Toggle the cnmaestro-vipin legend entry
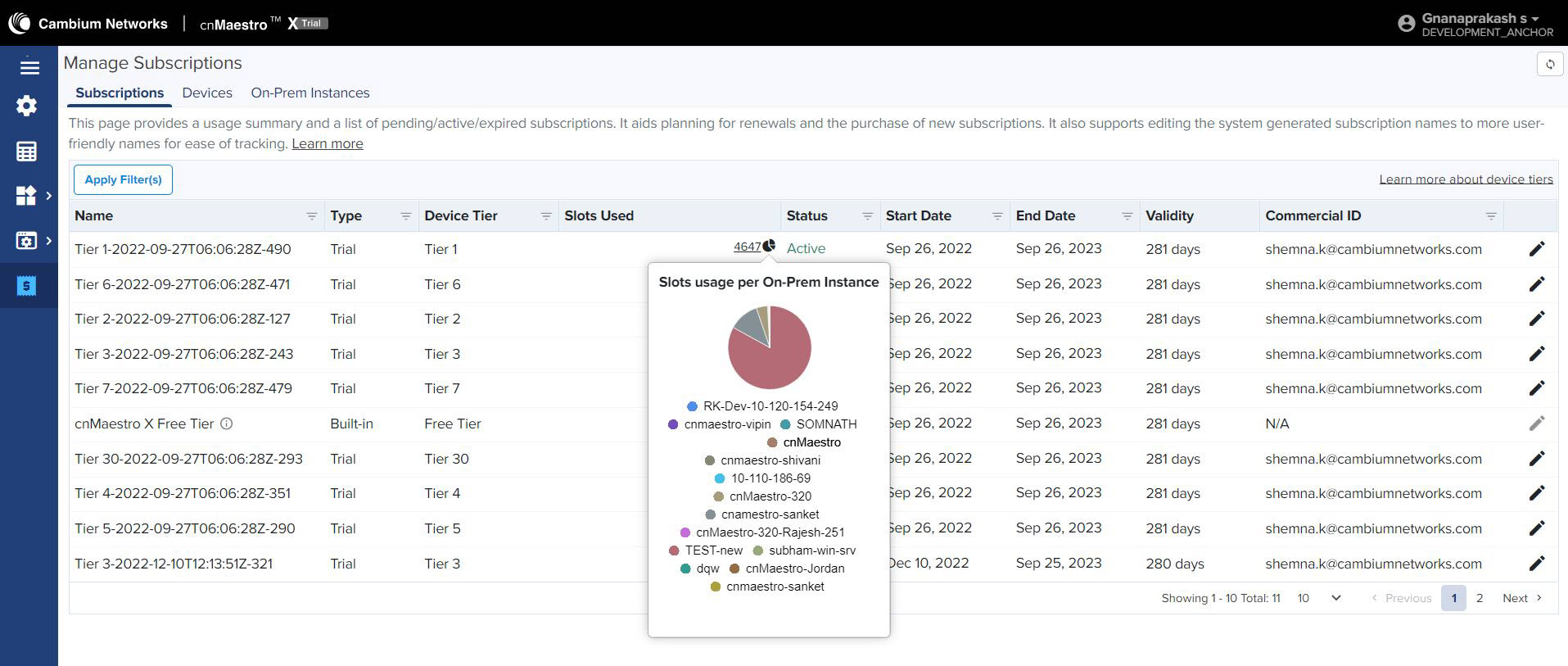This screenshot has width=1568, height=666. click(x=719, y=424)
